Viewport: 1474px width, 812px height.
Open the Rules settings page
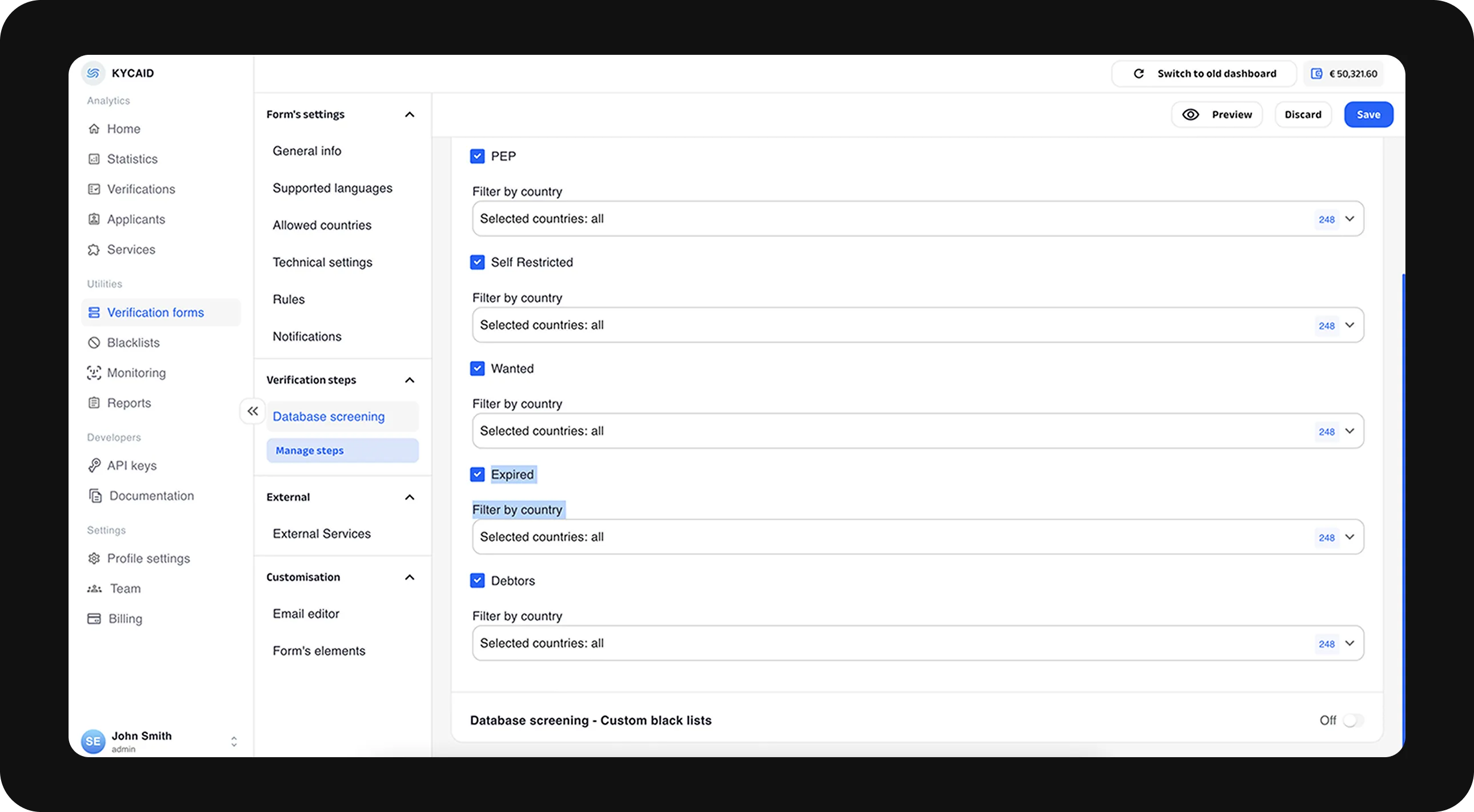tap(289, 300)
